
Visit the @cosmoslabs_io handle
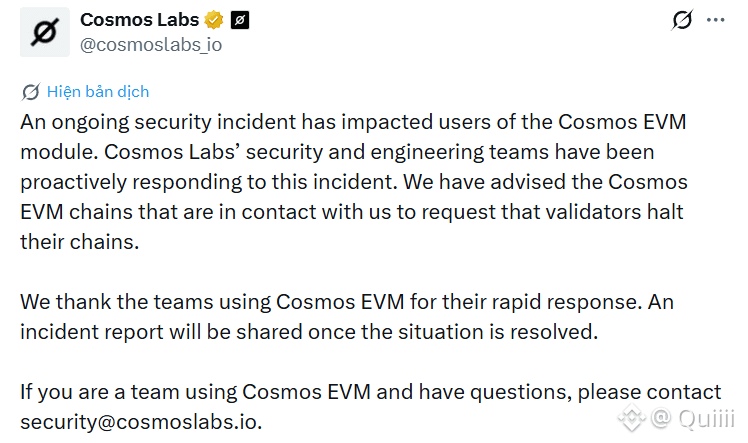point(151,45)
